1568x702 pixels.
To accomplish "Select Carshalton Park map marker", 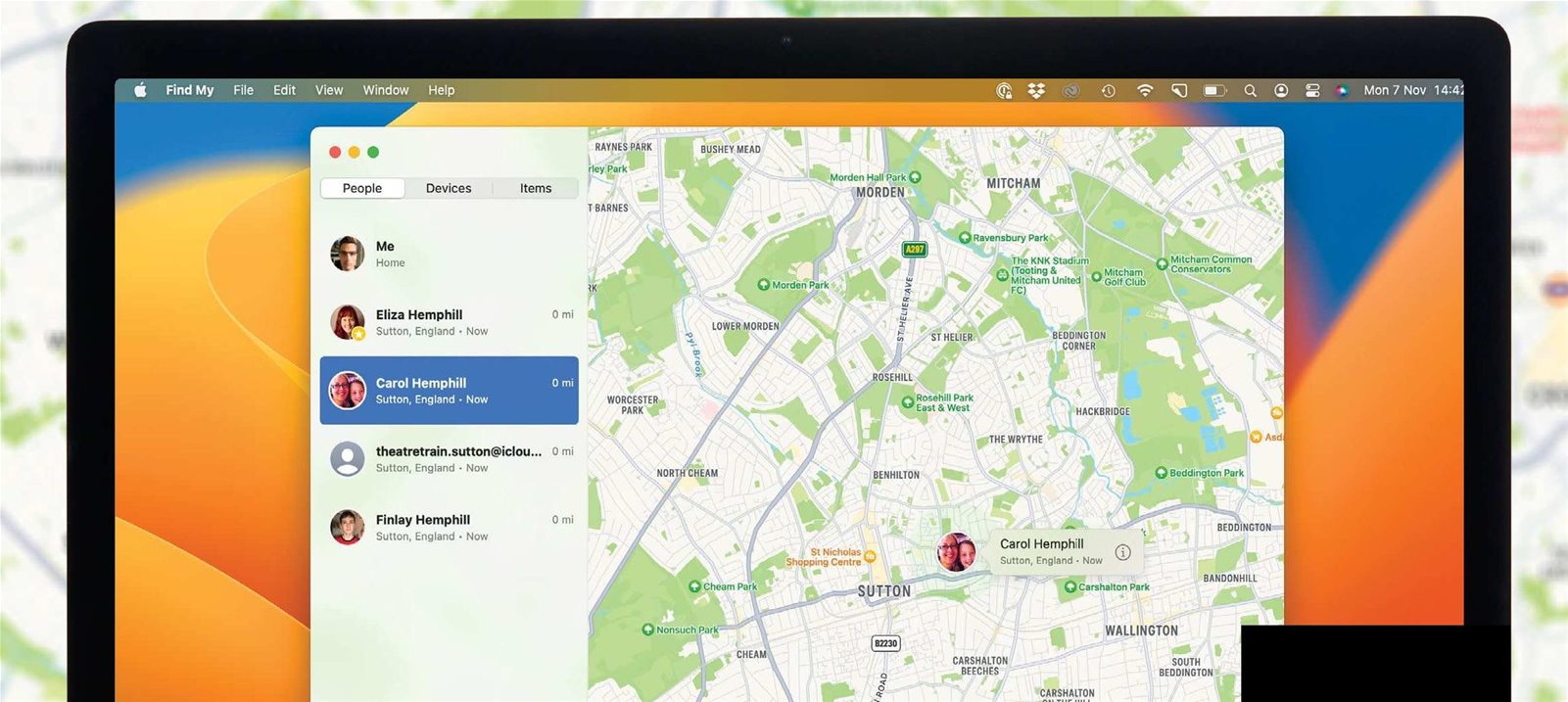I will [x=1070, y=586].
